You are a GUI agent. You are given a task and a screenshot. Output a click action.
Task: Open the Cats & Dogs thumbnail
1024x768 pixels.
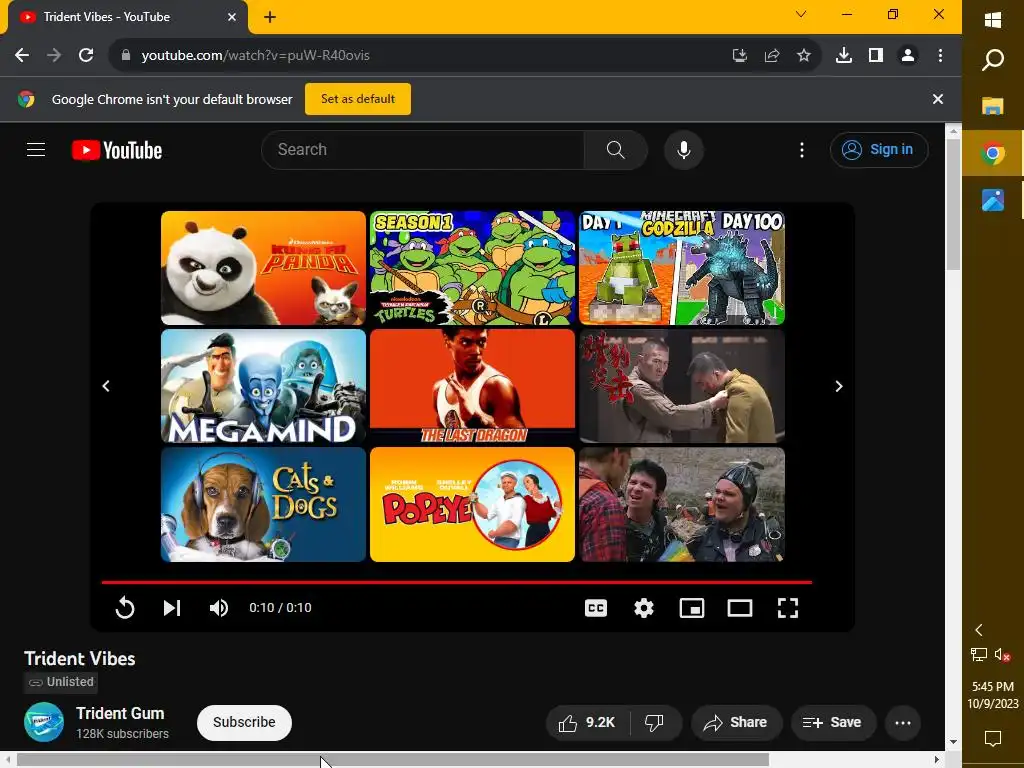[x=263, y=504]
